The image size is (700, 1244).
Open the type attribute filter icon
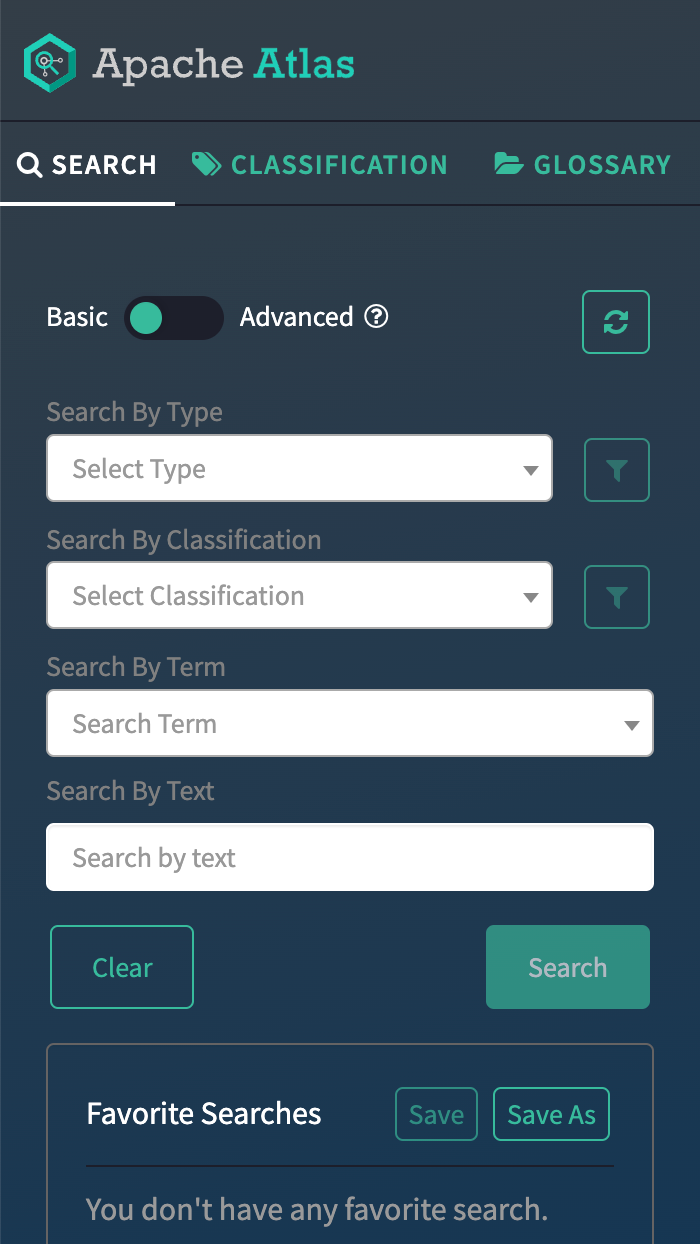click(617, 470)
